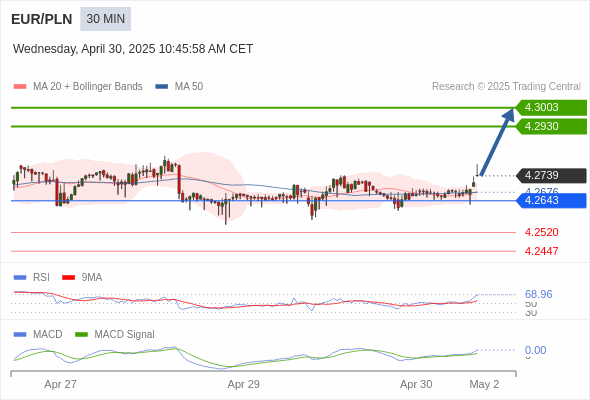590x400 pixels.
Task: Click the 4.2739 current price tag
Action: (x=551, y=175)
